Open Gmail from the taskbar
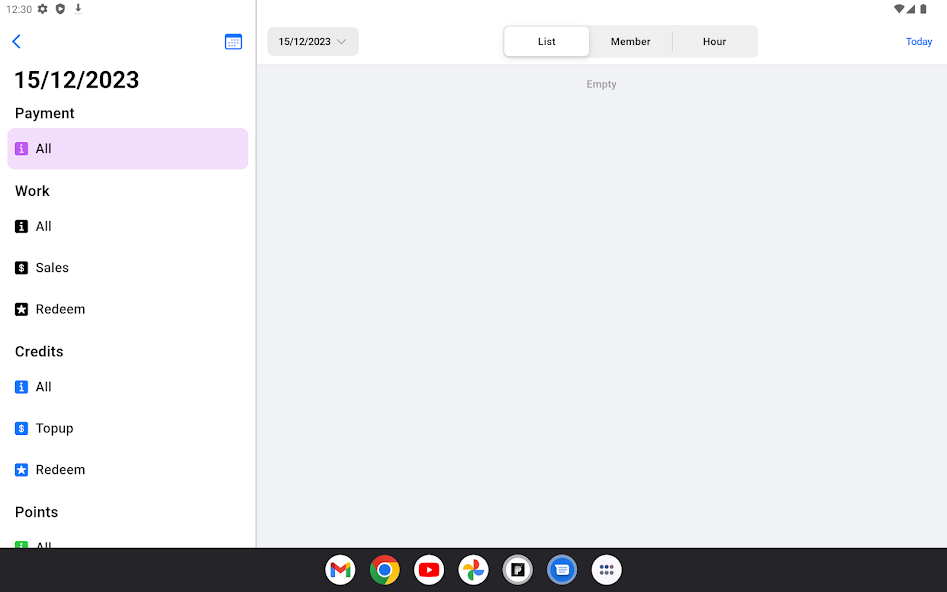The image size is (947, 592). [x=340, y=569]
